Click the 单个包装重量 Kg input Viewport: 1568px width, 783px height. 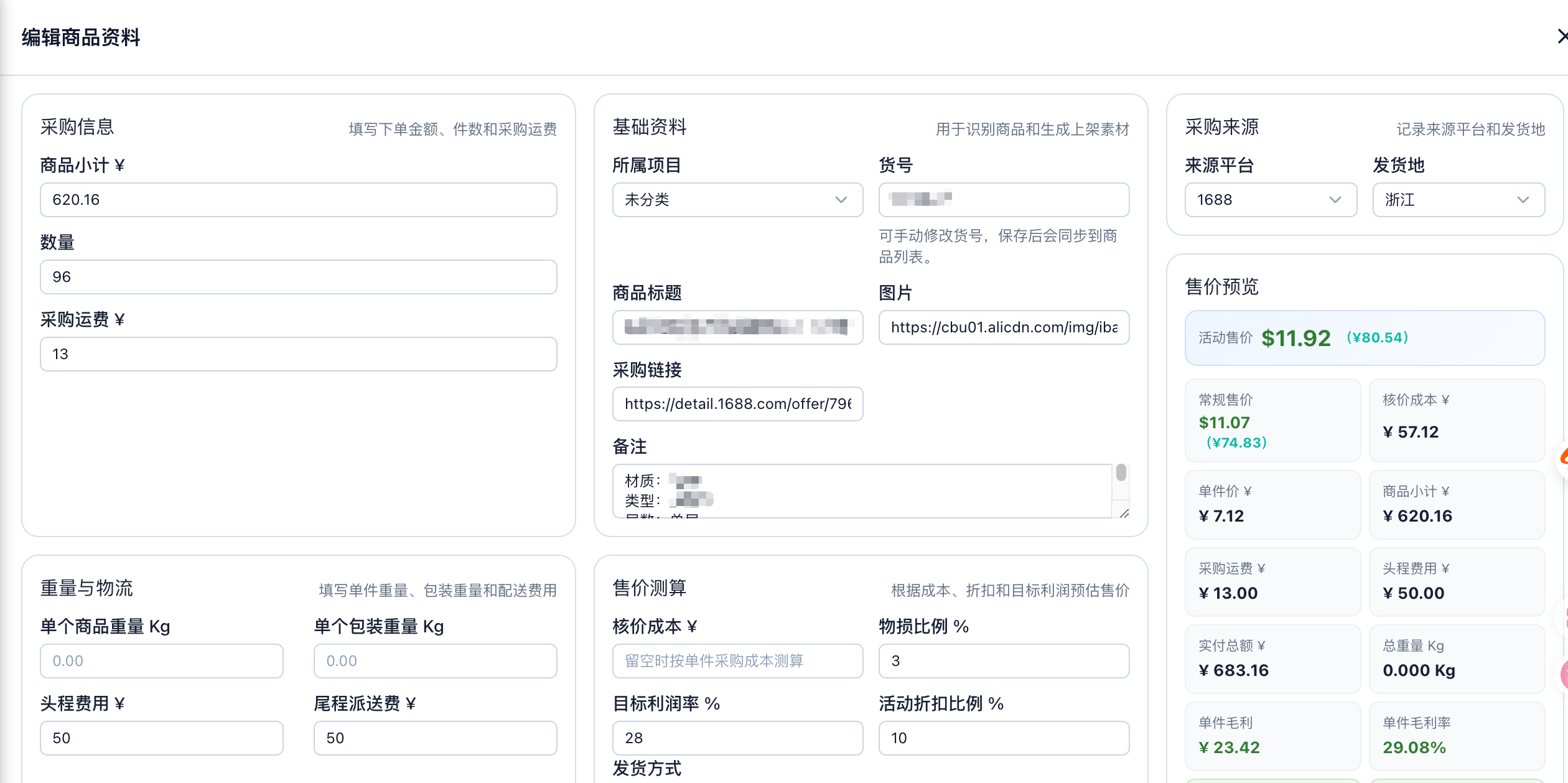[x=435, y=661]
